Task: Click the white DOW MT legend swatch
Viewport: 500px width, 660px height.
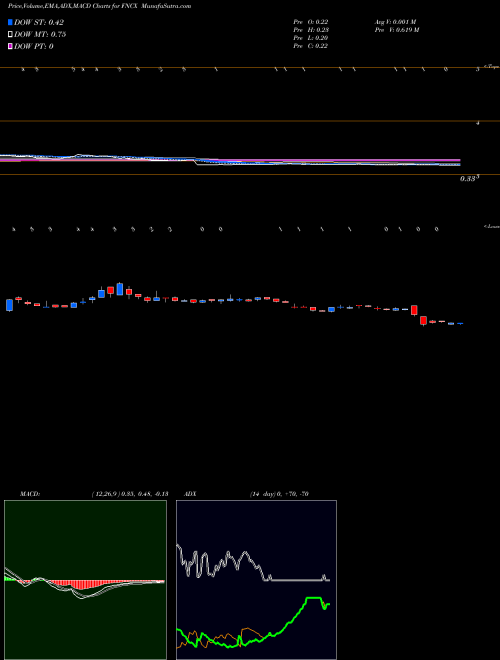Action: [10, 35]
